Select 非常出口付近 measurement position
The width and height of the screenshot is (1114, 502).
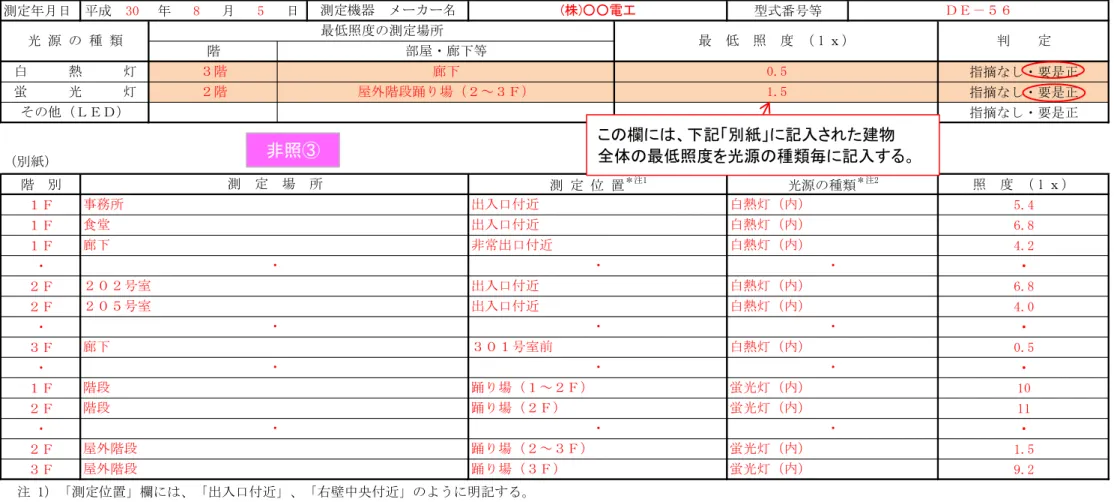512,245
